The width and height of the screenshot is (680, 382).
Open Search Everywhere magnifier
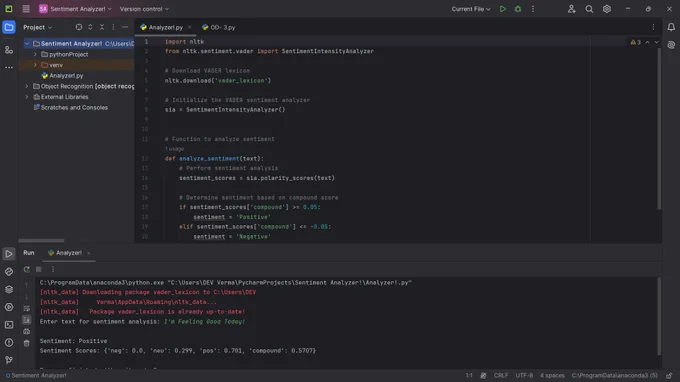pyautogui.click(x=589, y=9)
